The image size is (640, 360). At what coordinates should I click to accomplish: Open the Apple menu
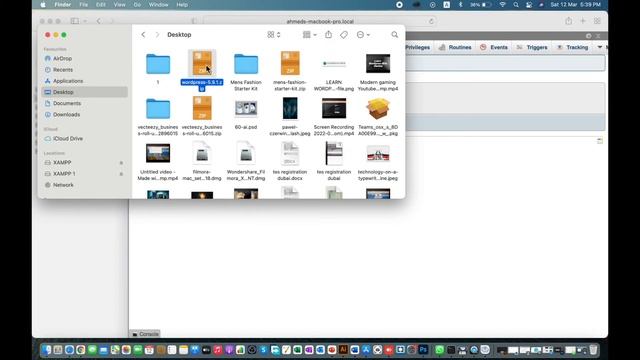pyautogui.click(x=43, y=4)
